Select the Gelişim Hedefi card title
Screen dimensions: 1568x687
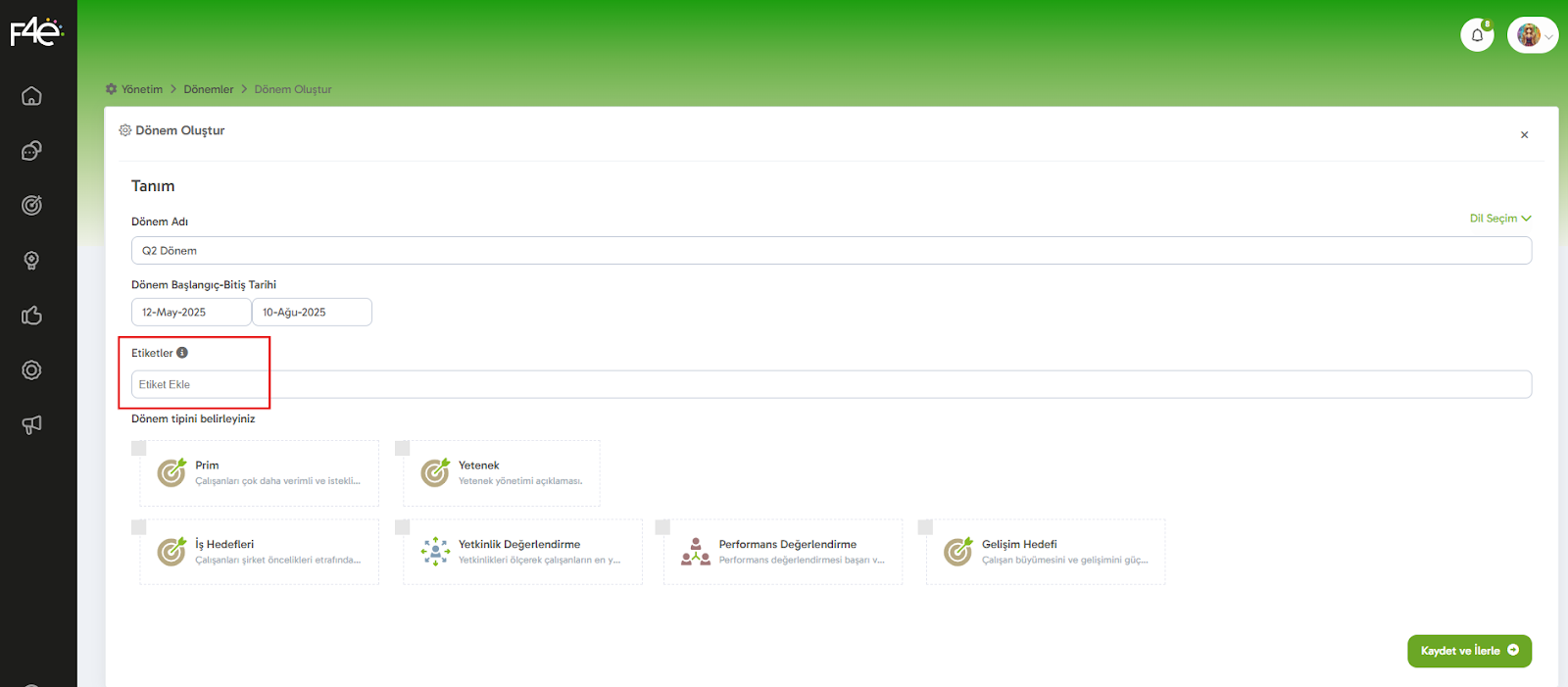click(1019, 545)
